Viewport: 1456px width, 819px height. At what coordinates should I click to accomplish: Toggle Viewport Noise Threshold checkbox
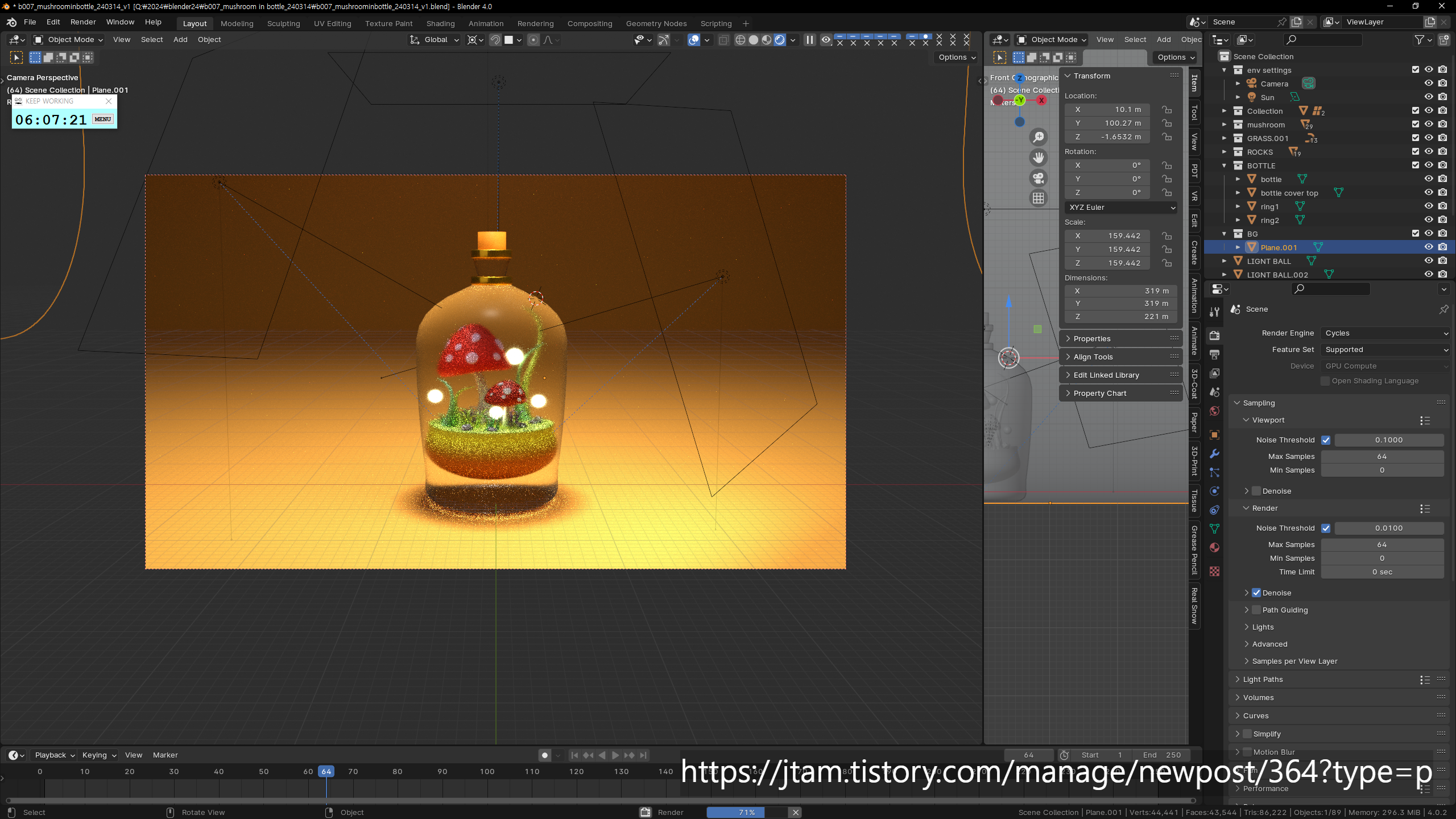click(1326, 440)
